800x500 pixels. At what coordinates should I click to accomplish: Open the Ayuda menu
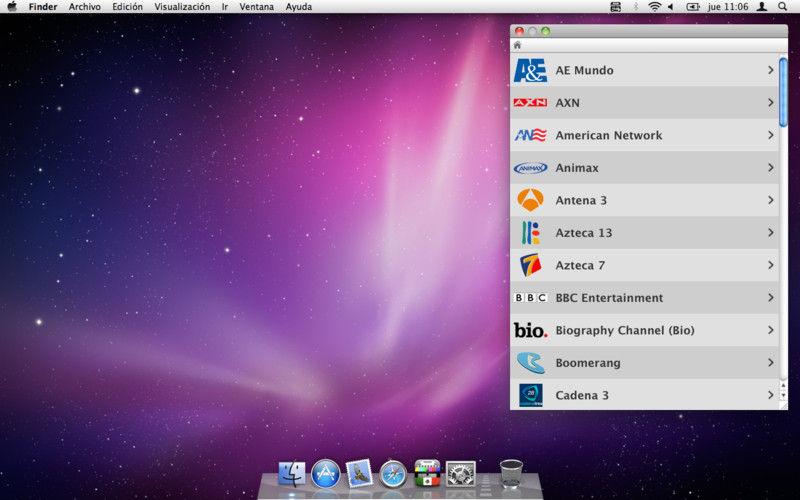pos(298,7)
